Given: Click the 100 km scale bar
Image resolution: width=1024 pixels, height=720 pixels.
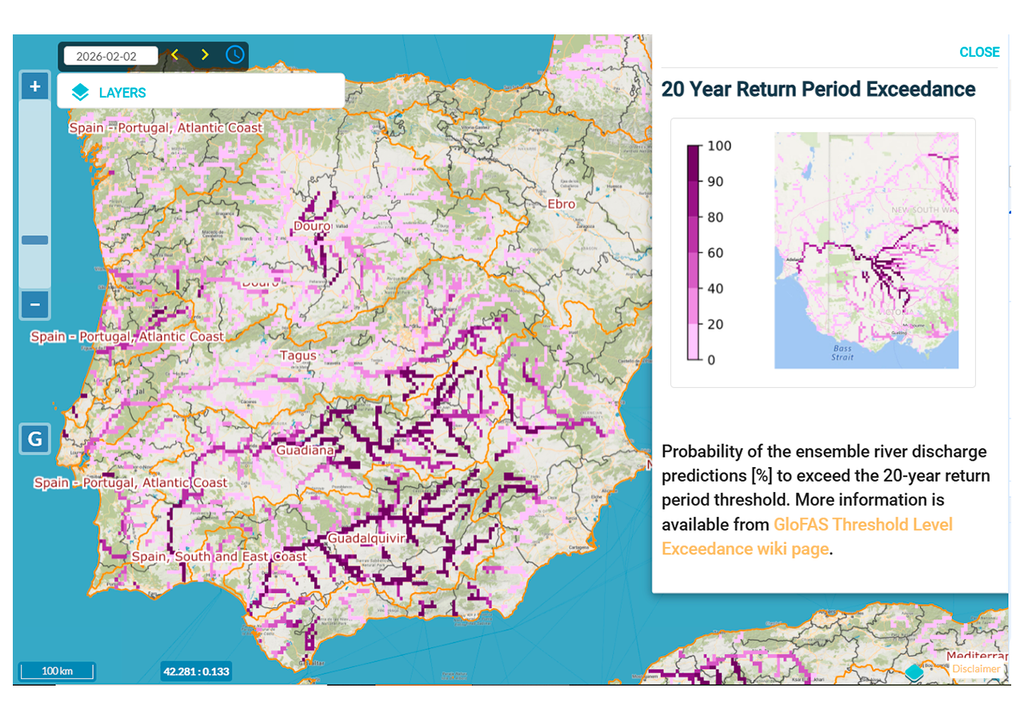Looking at the screenshot, I should 55,670.
